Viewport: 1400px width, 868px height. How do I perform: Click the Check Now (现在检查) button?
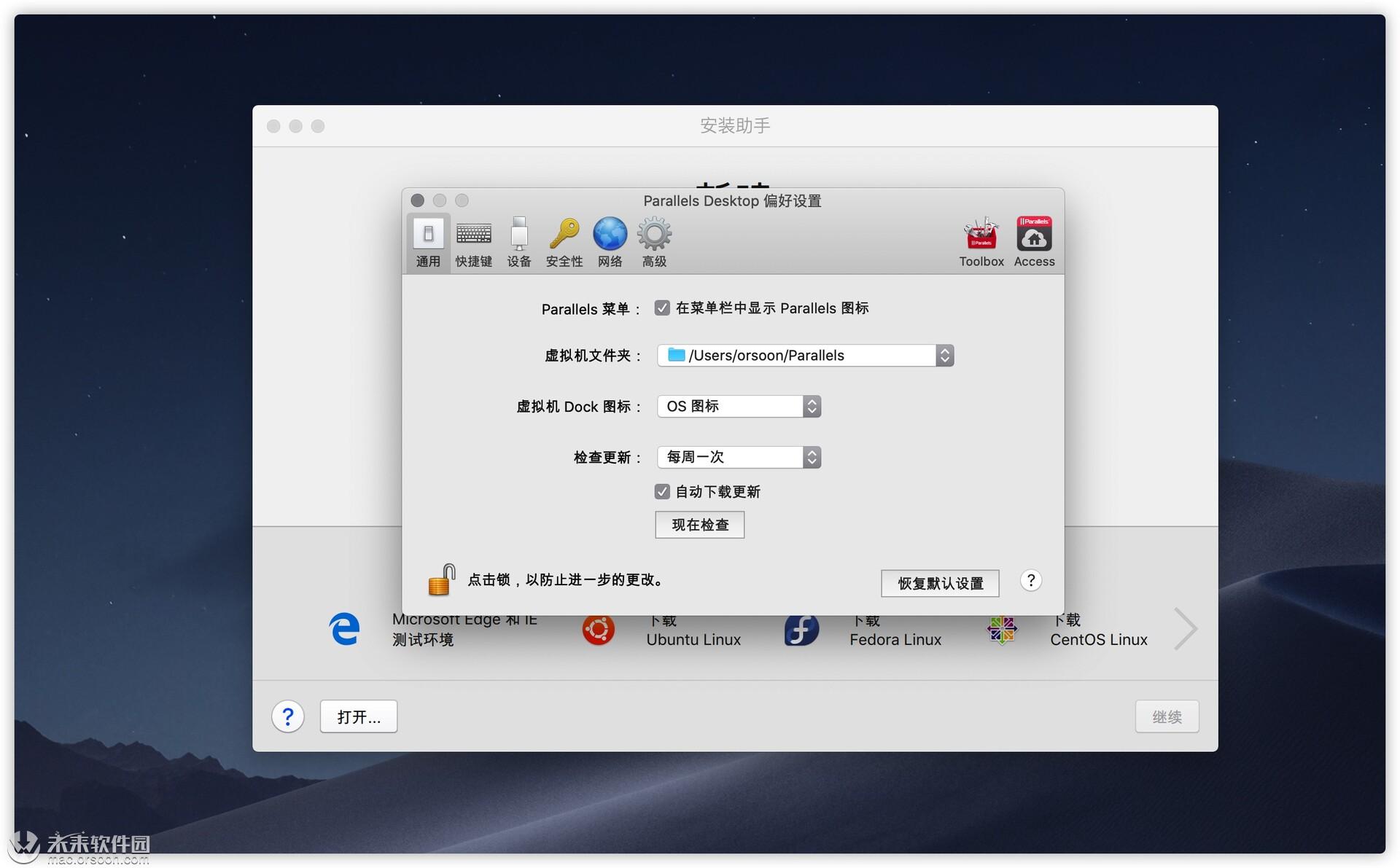click(x=699, y=525)
